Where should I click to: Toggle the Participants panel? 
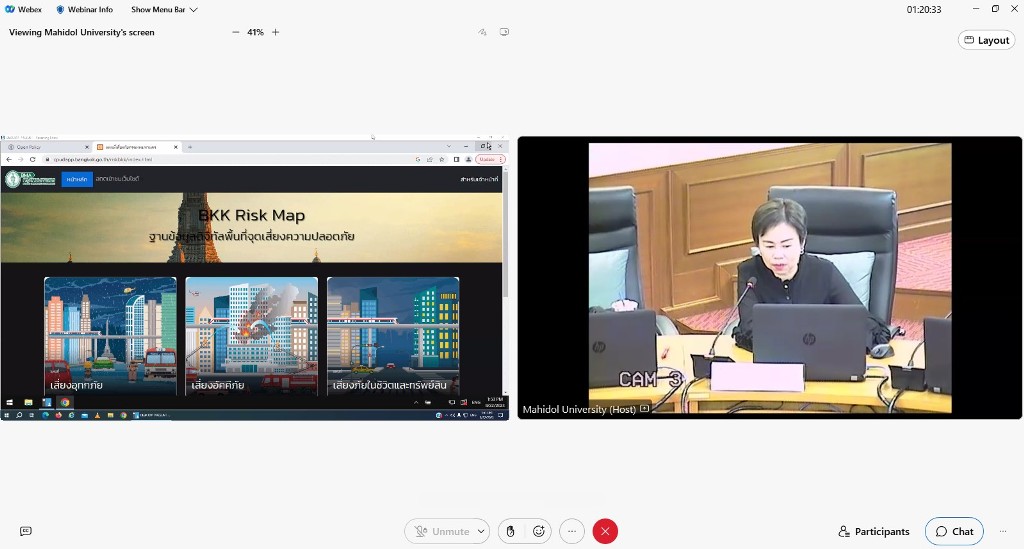point(874,531)
